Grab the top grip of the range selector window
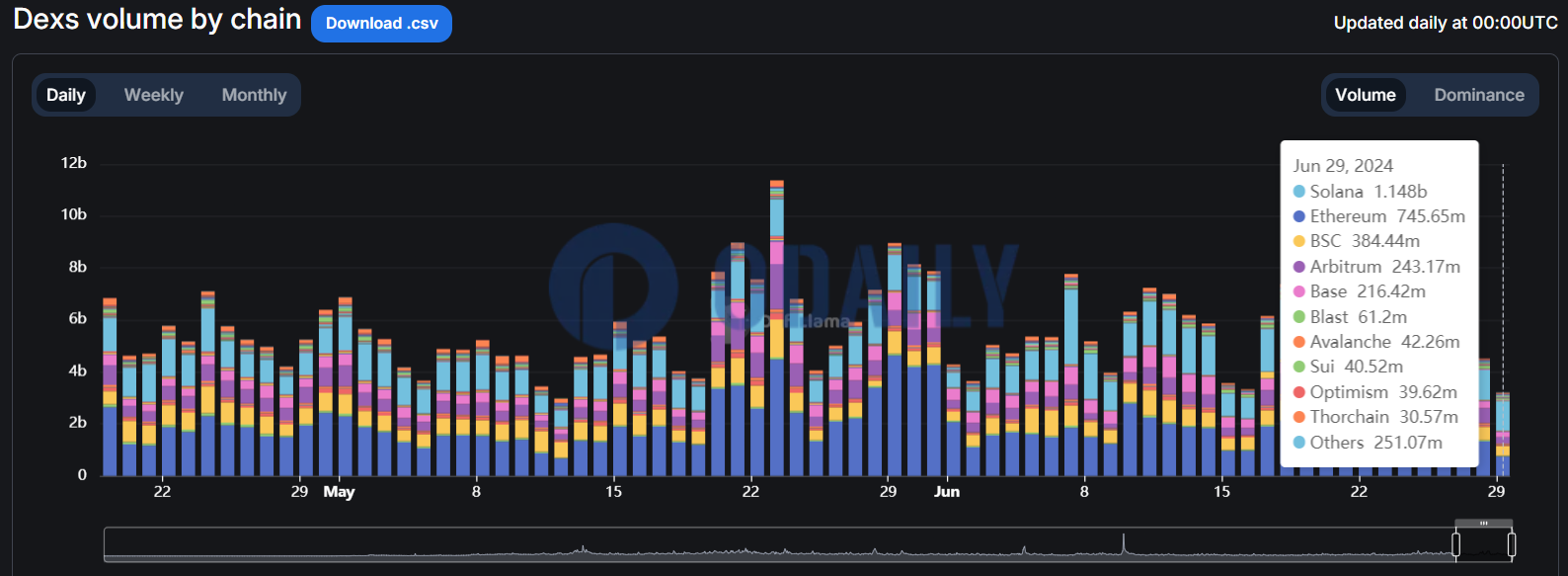Screen dimensions: 1568x576 (x=1483, y=523)
